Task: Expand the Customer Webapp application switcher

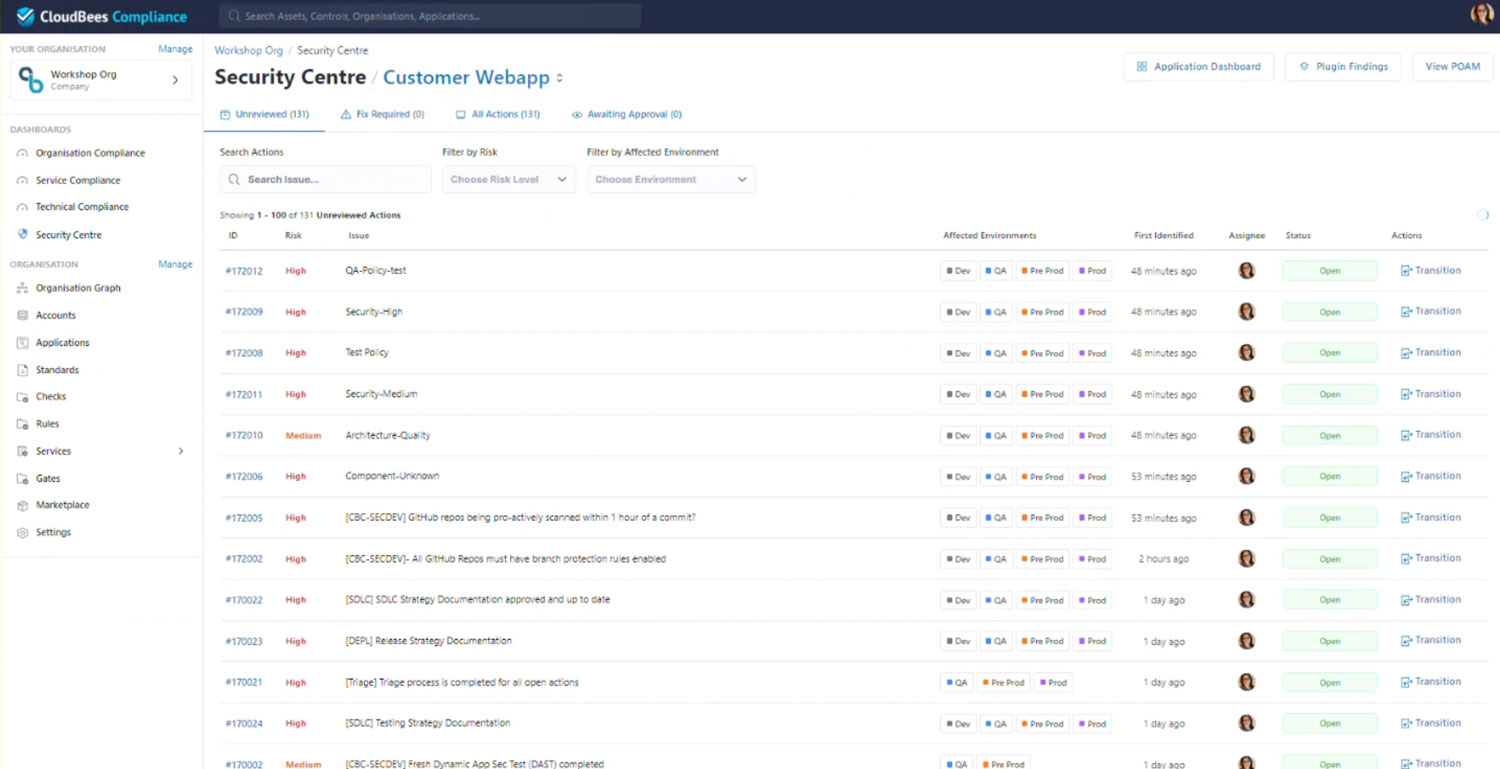Action: [x=560, y=78]
